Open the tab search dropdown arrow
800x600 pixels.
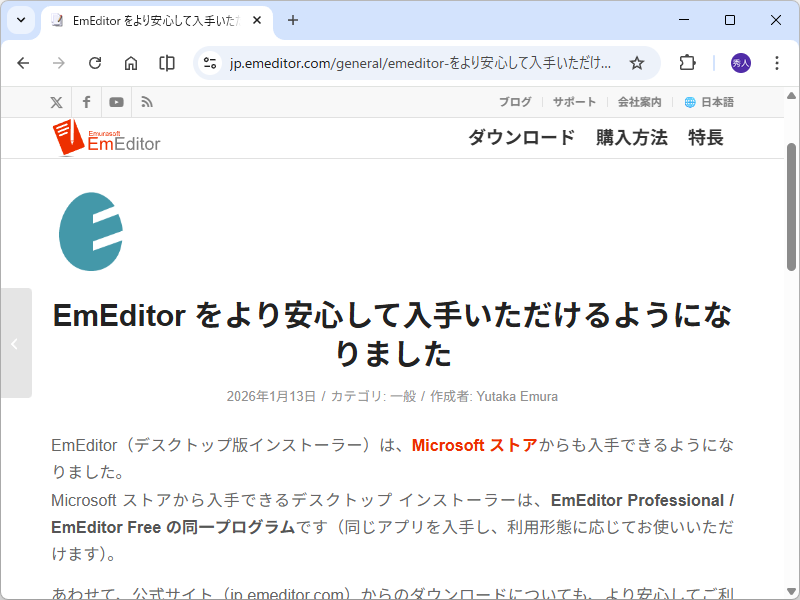point(21,20)
